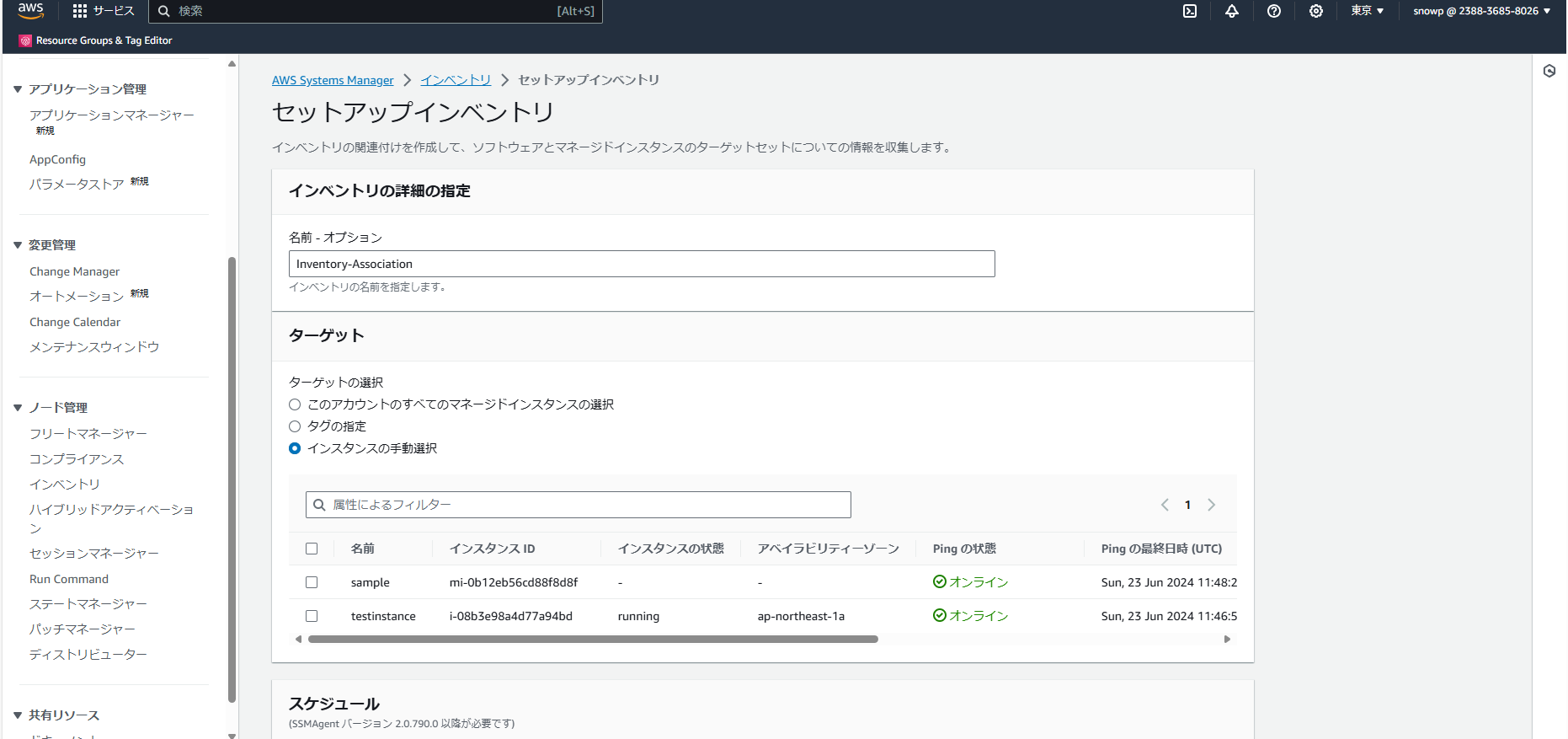Image resolution: width=1568 pixels, height=739 pixels.
Task: Open オートメーション in the sidebar
Action: pyautogui.click(x=77, y=297)
